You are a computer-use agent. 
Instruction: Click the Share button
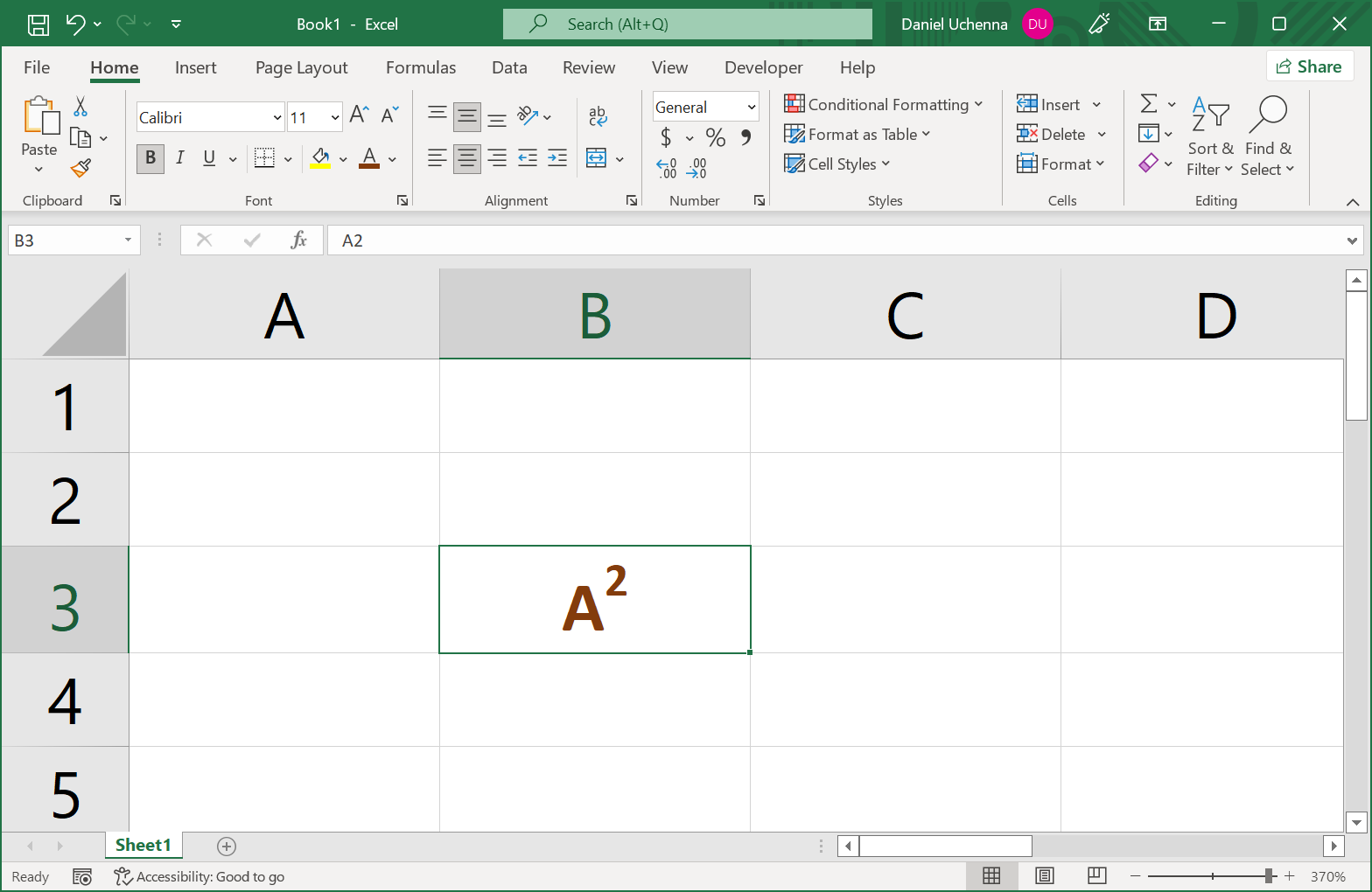coord(1309,66)
